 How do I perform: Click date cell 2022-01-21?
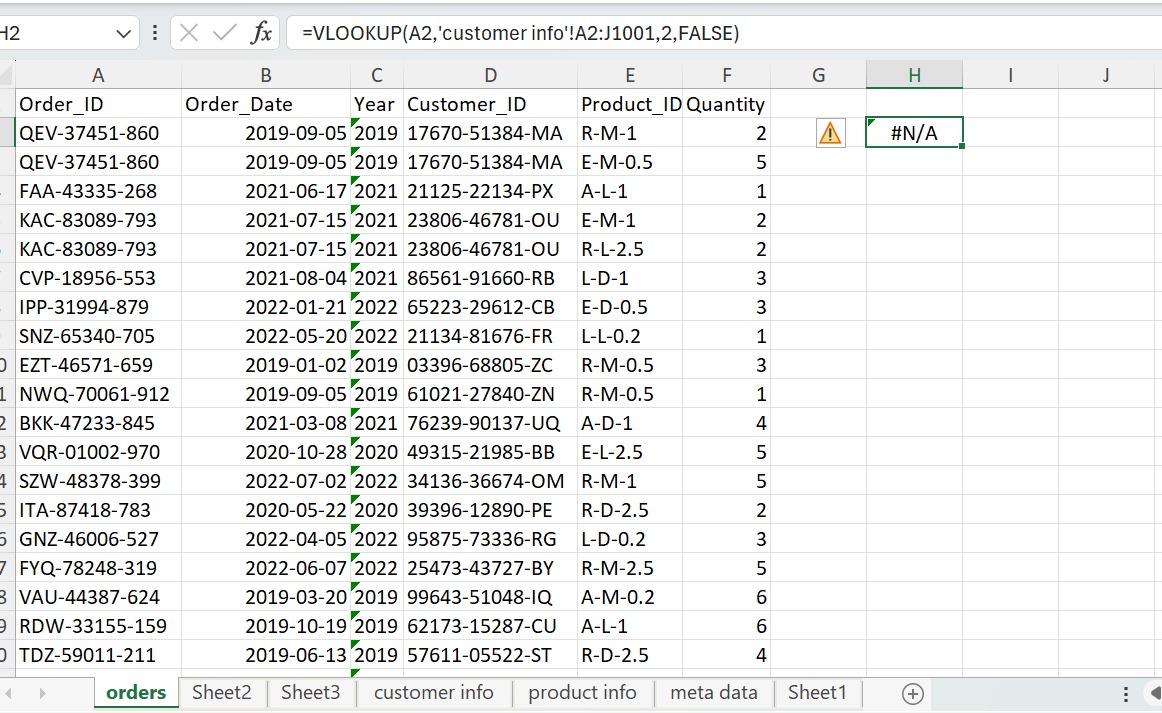(x=265, y=307)
